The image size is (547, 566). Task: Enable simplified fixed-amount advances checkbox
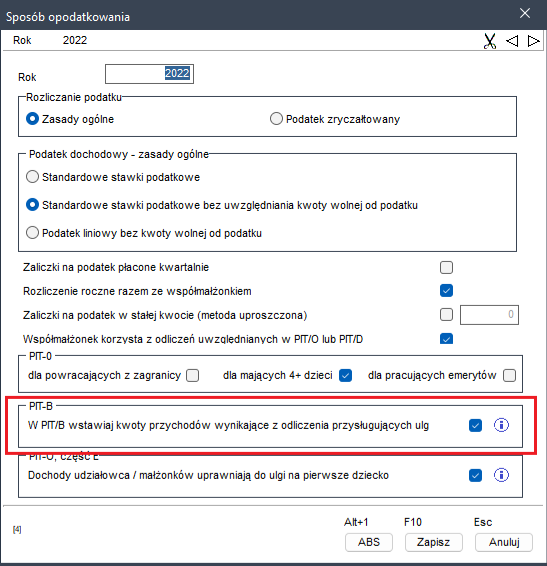pos(446,314)
